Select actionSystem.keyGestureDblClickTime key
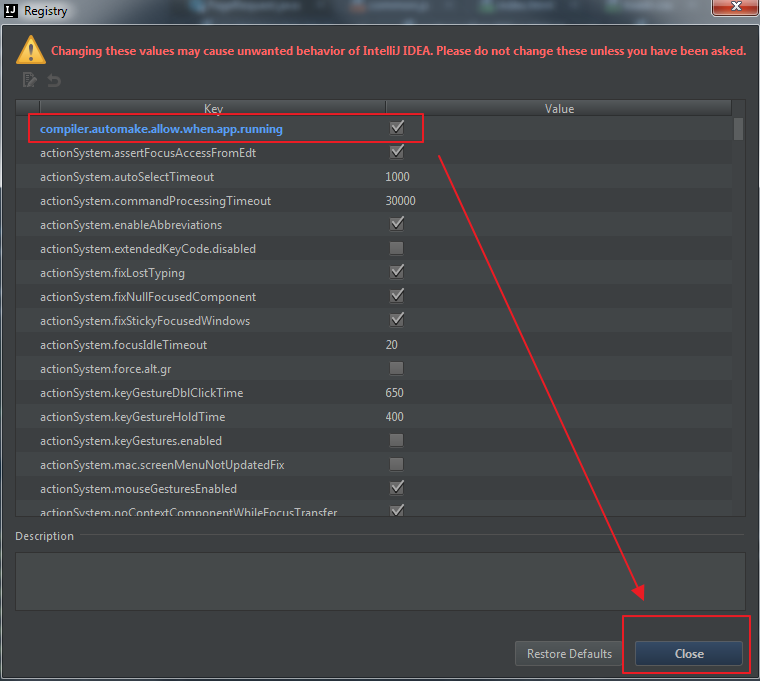This screenshot has height=681, width=760. 142,393
